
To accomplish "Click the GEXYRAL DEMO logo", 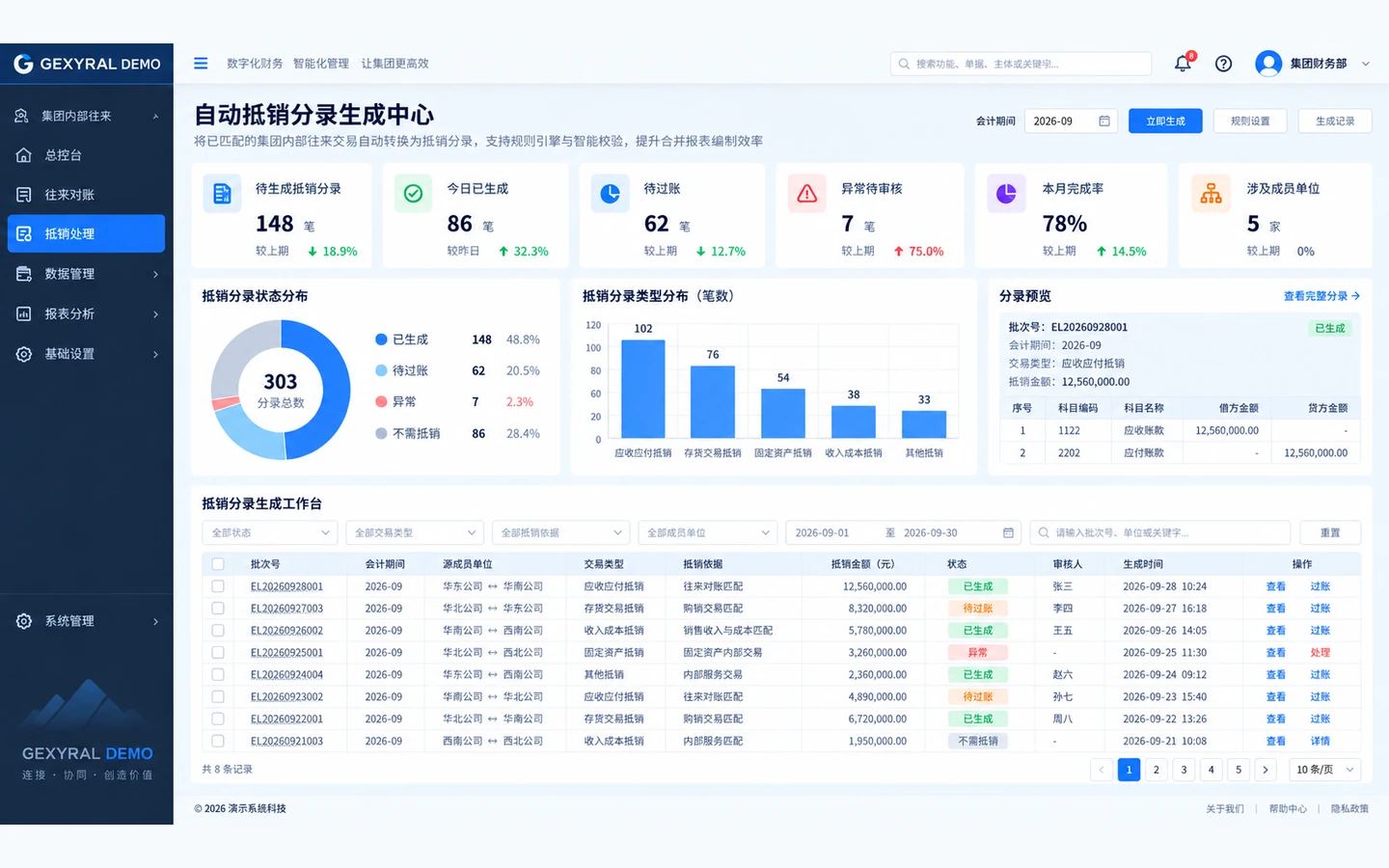I will click(x=87, y=64).
